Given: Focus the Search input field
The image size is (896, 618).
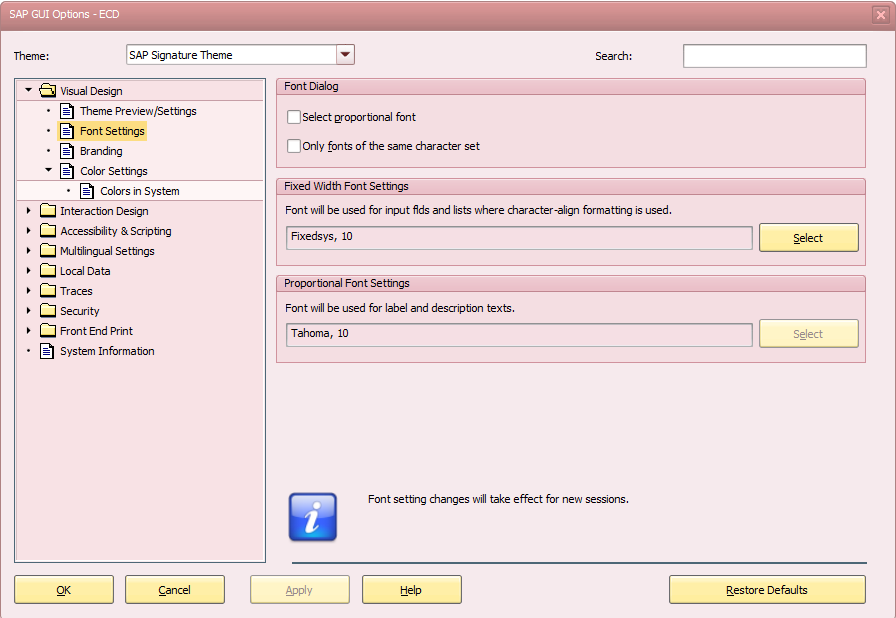Looking at the screenshot, I should 774,56.
